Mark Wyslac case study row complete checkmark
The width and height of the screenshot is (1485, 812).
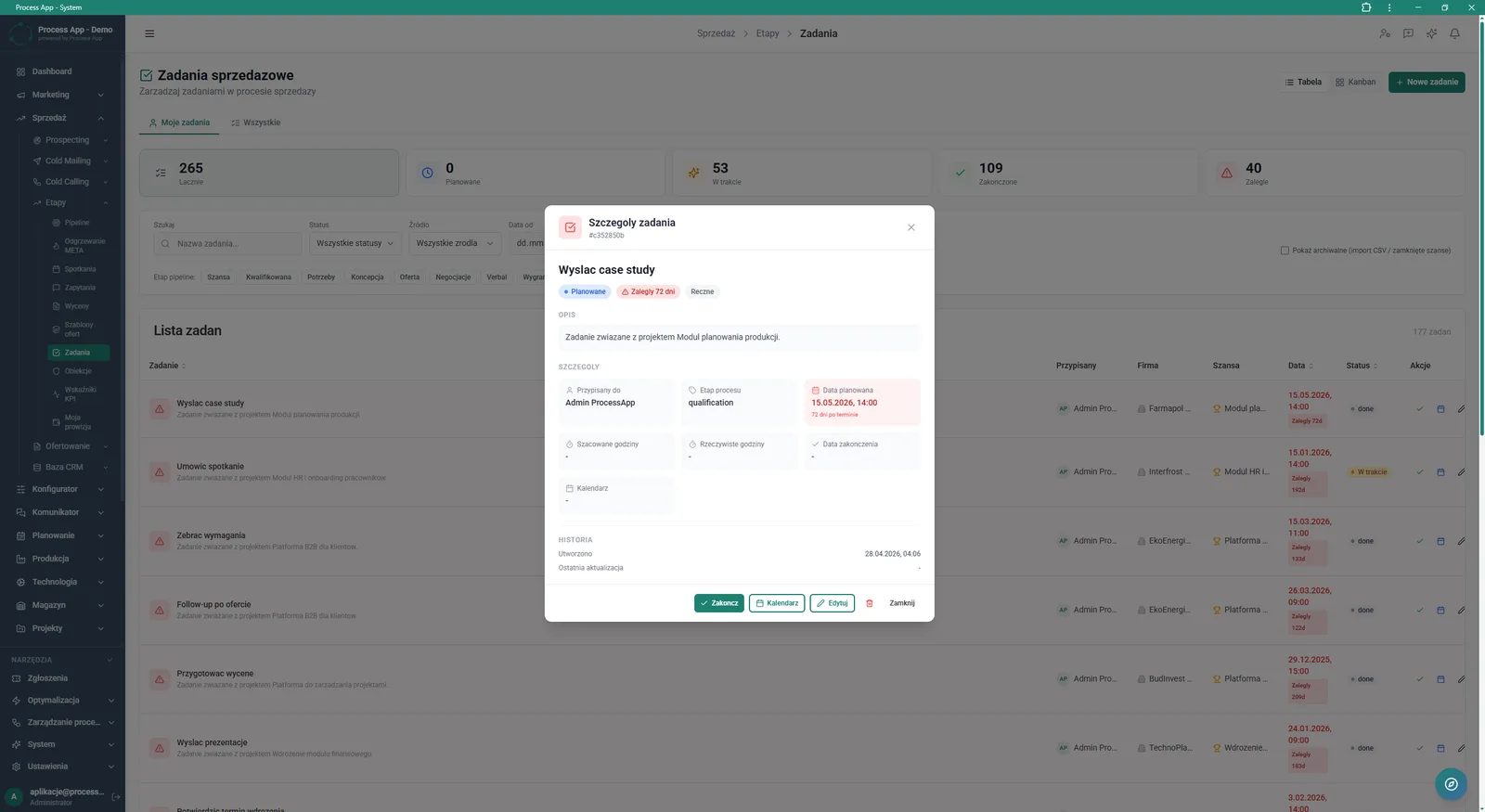(1419, 409)
